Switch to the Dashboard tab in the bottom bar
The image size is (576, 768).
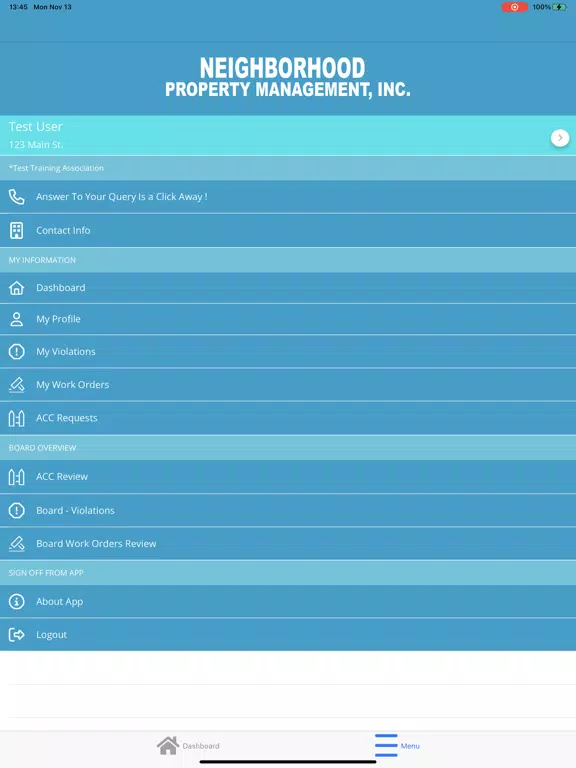click(x=188, y=745)
